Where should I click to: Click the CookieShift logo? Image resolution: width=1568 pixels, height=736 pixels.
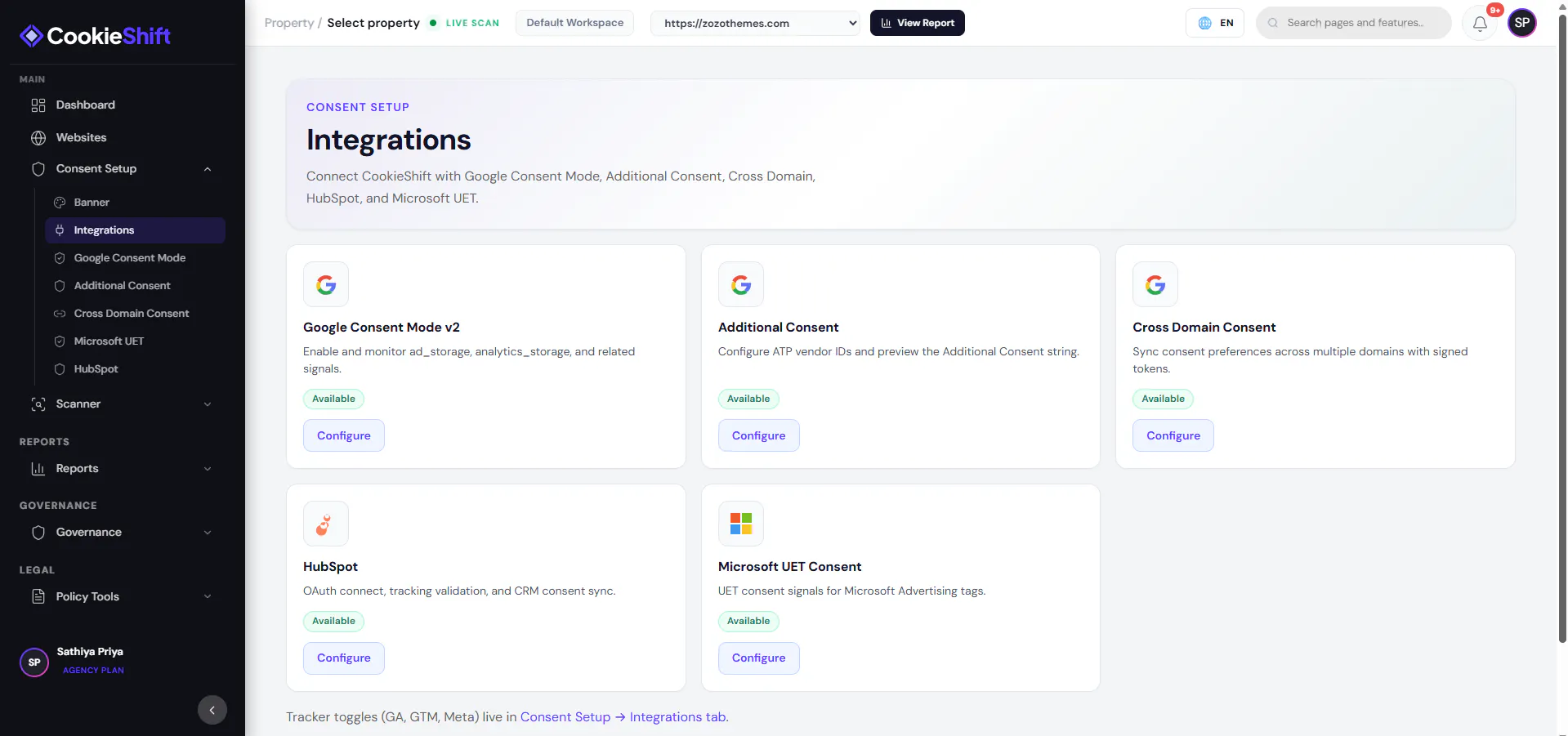[95, 36]
